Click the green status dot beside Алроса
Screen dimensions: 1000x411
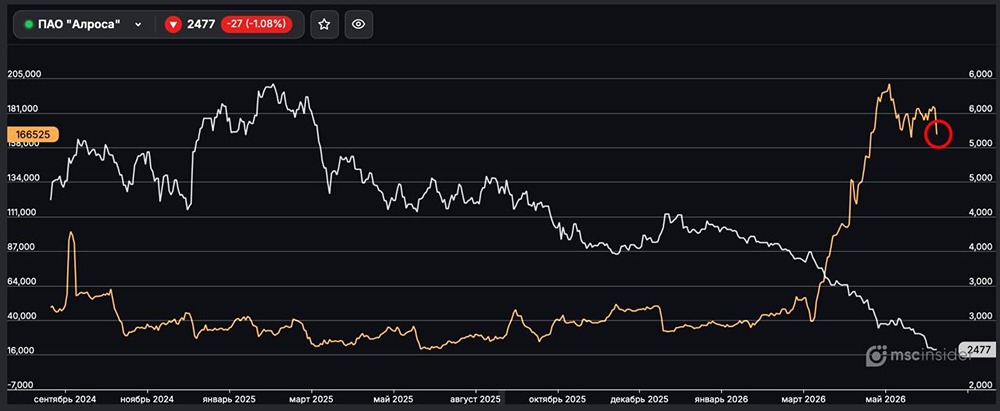[x=29, y=25]
